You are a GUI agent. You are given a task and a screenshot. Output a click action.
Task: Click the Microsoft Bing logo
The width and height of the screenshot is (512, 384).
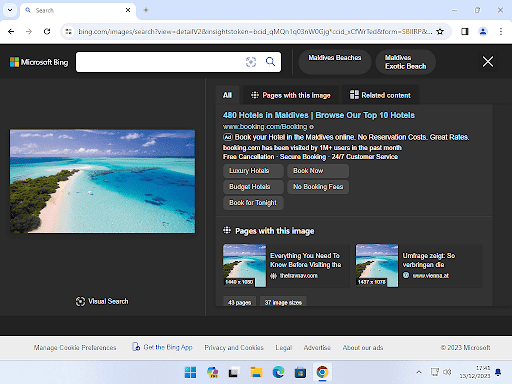tap(39, 62)
